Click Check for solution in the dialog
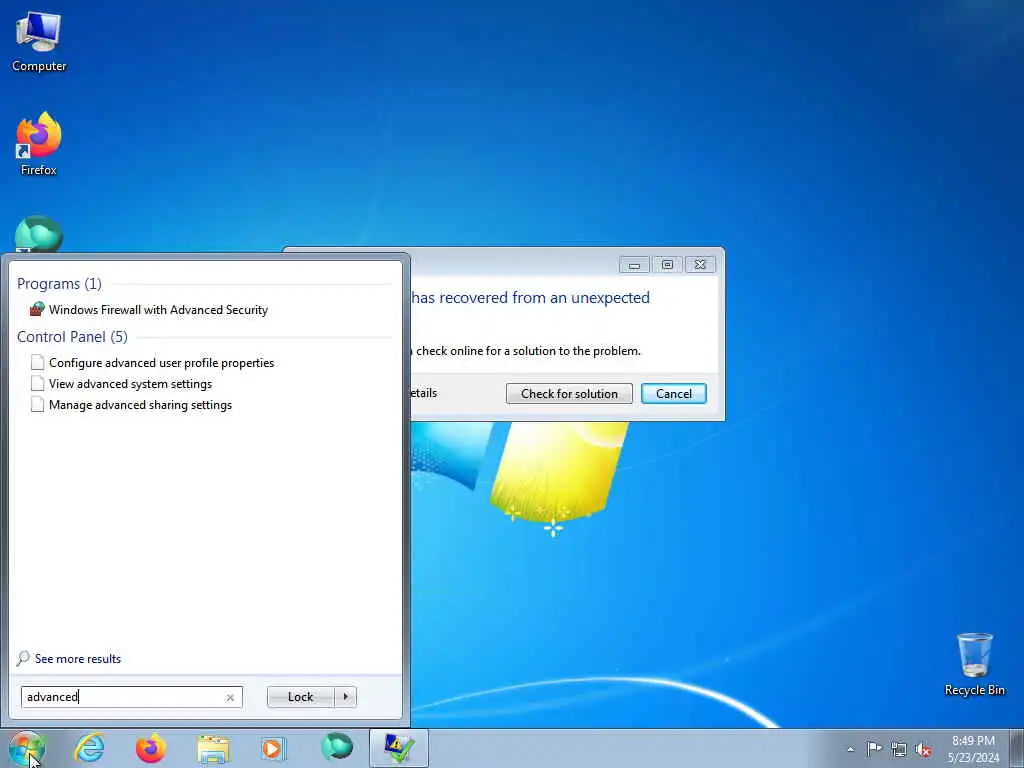 [569, 394]
